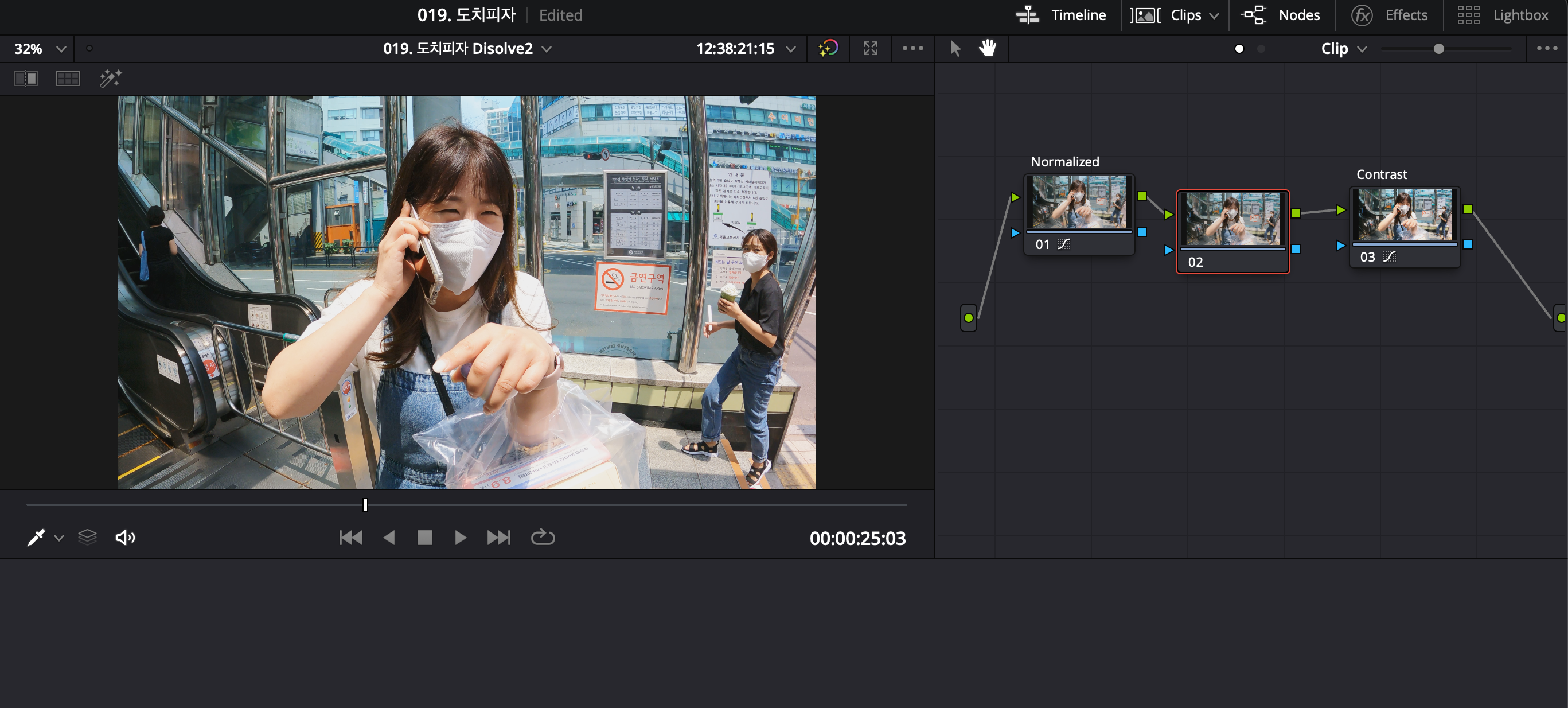The image size is (1568, 708).
Task: Toggle the split screen view icon
Action: (68, 79)
